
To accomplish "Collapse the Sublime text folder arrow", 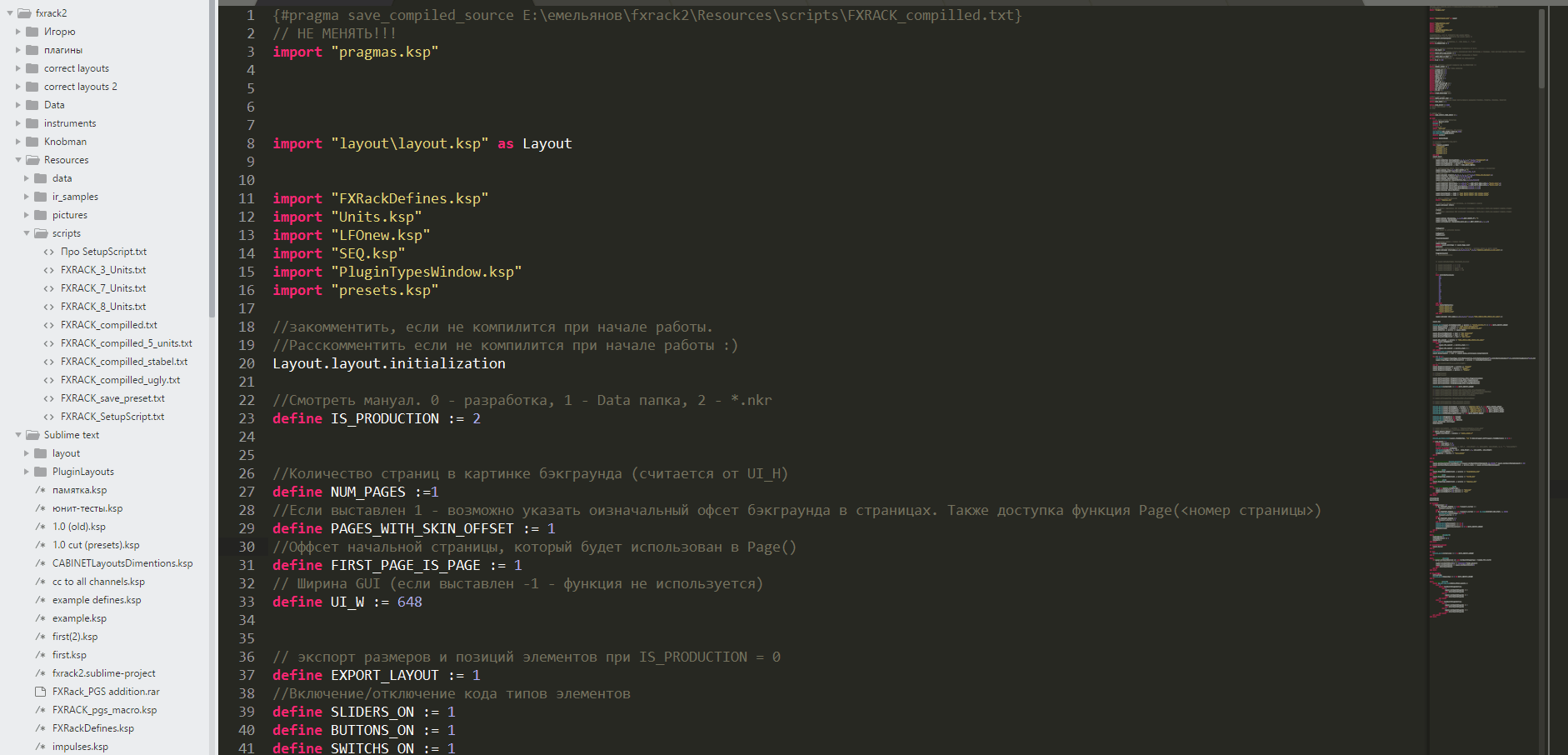I will pos(18,435).
